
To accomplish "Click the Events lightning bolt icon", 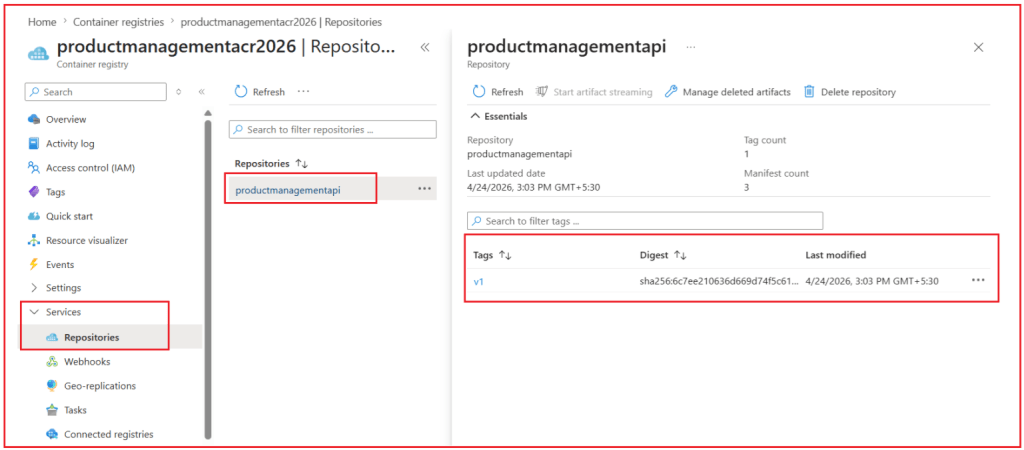I will tap(34, 265).
